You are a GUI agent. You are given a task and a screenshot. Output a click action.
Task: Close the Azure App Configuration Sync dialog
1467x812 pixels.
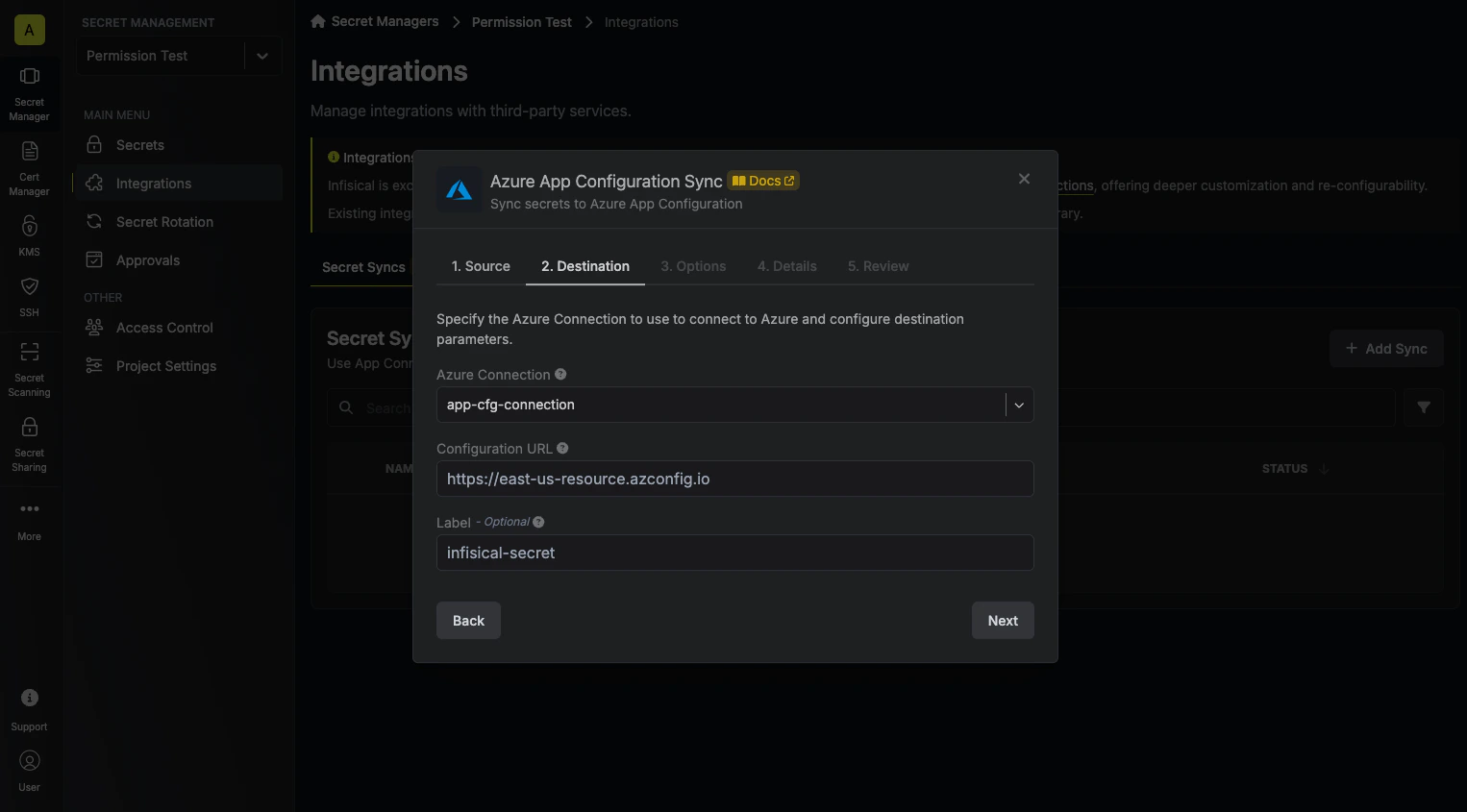[1024, 179]
